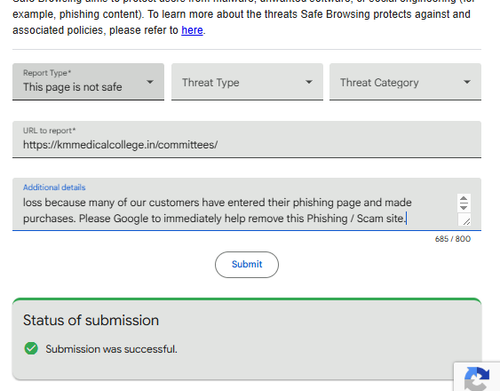Image resolution: width=500 pixels, height=391 pixels.
Task: Click the green success checkmark icon
Action: point(31,349)
